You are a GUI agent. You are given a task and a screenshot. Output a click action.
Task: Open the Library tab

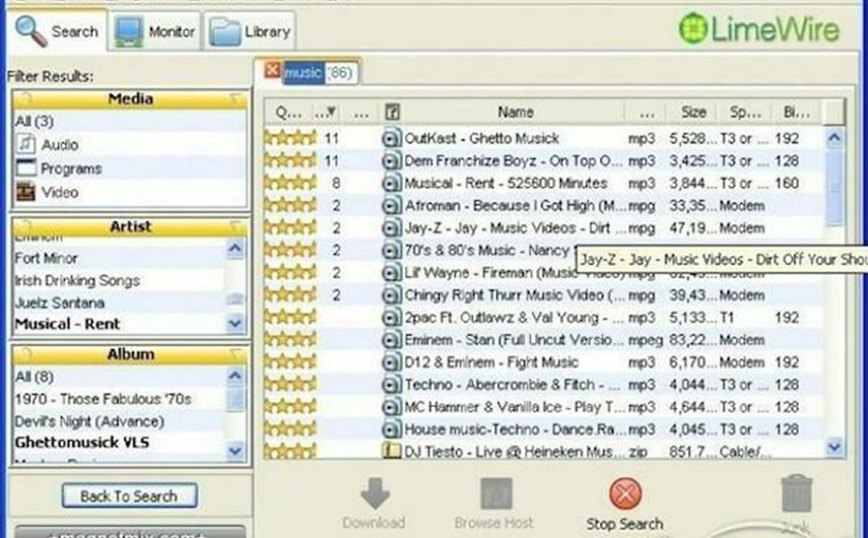pos(250,32)
